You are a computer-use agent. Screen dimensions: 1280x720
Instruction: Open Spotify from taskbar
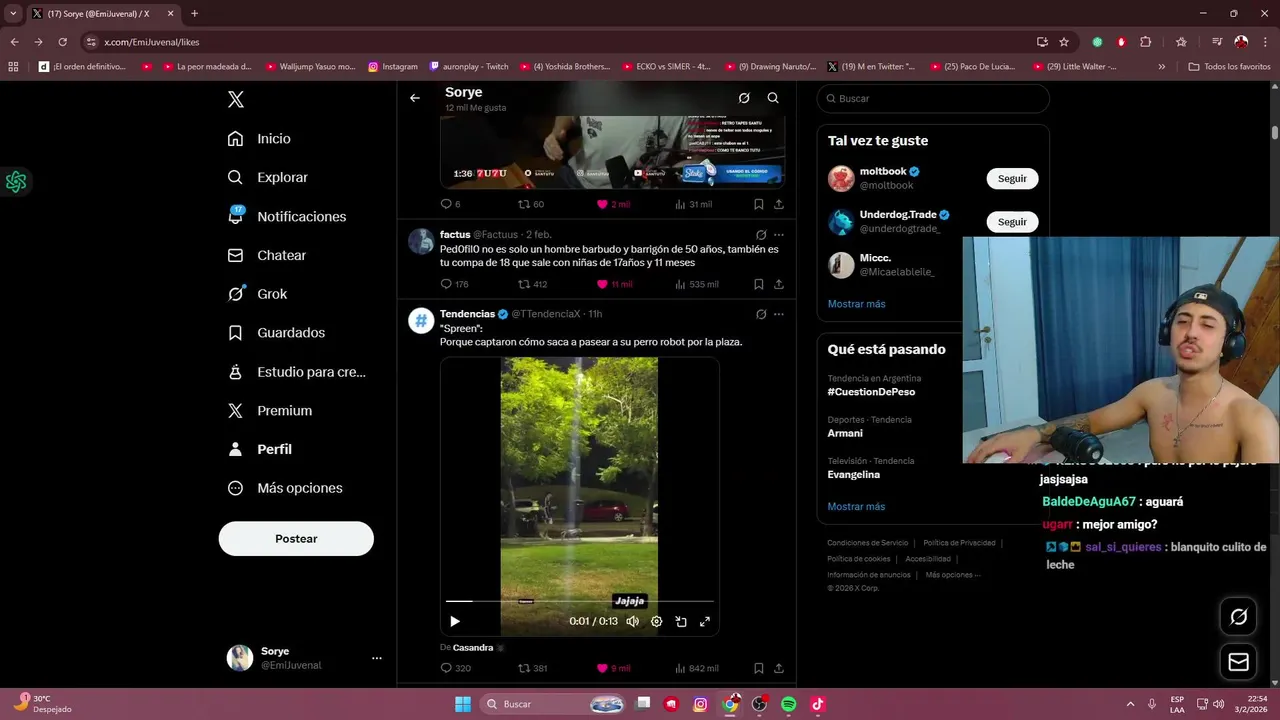tap(788, 704)
